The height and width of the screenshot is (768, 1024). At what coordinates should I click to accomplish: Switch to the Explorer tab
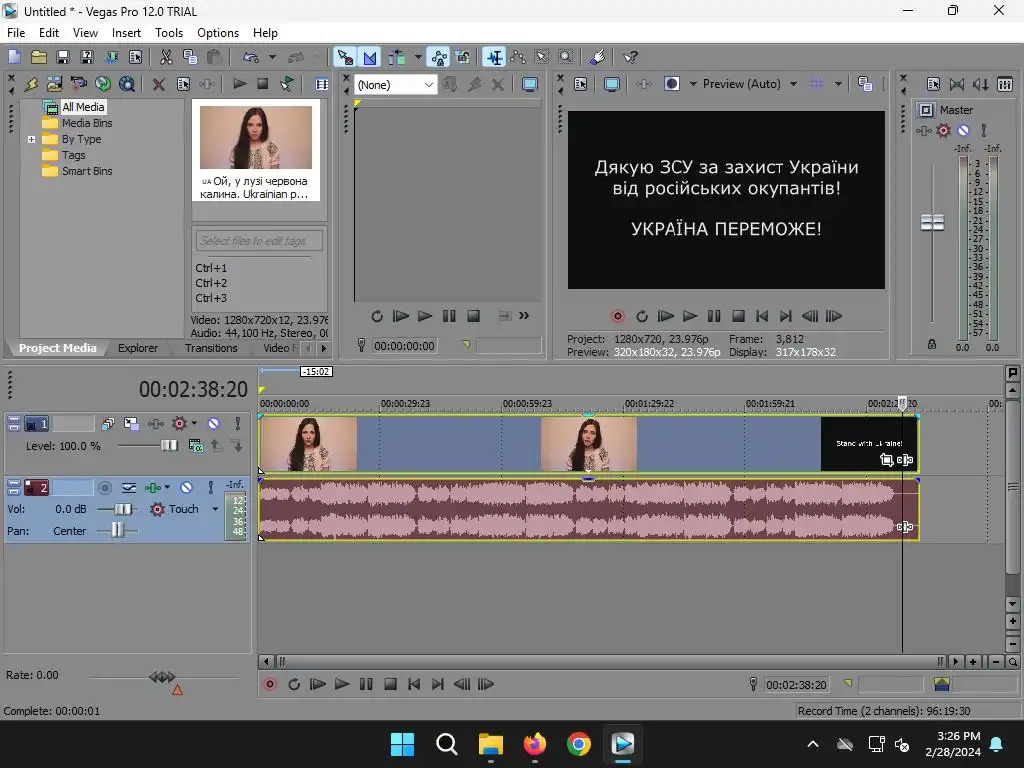(x=138, y=348)
